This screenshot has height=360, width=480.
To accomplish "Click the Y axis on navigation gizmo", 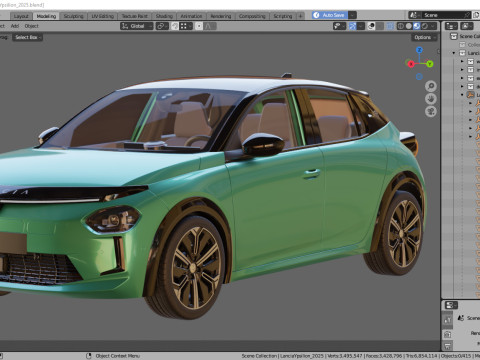I will [x=430, y=64].
